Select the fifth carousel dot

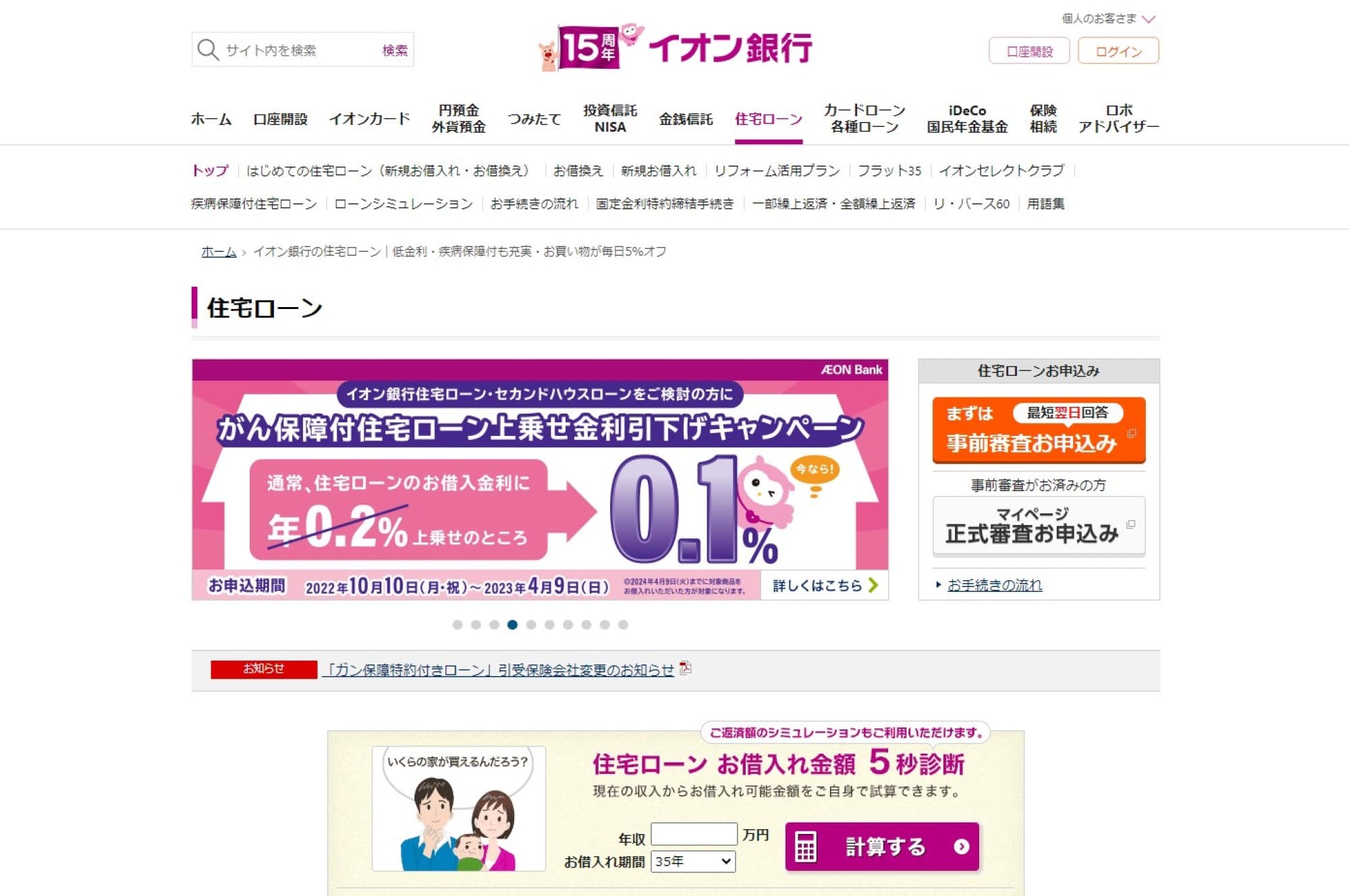(x=531, y=625)
